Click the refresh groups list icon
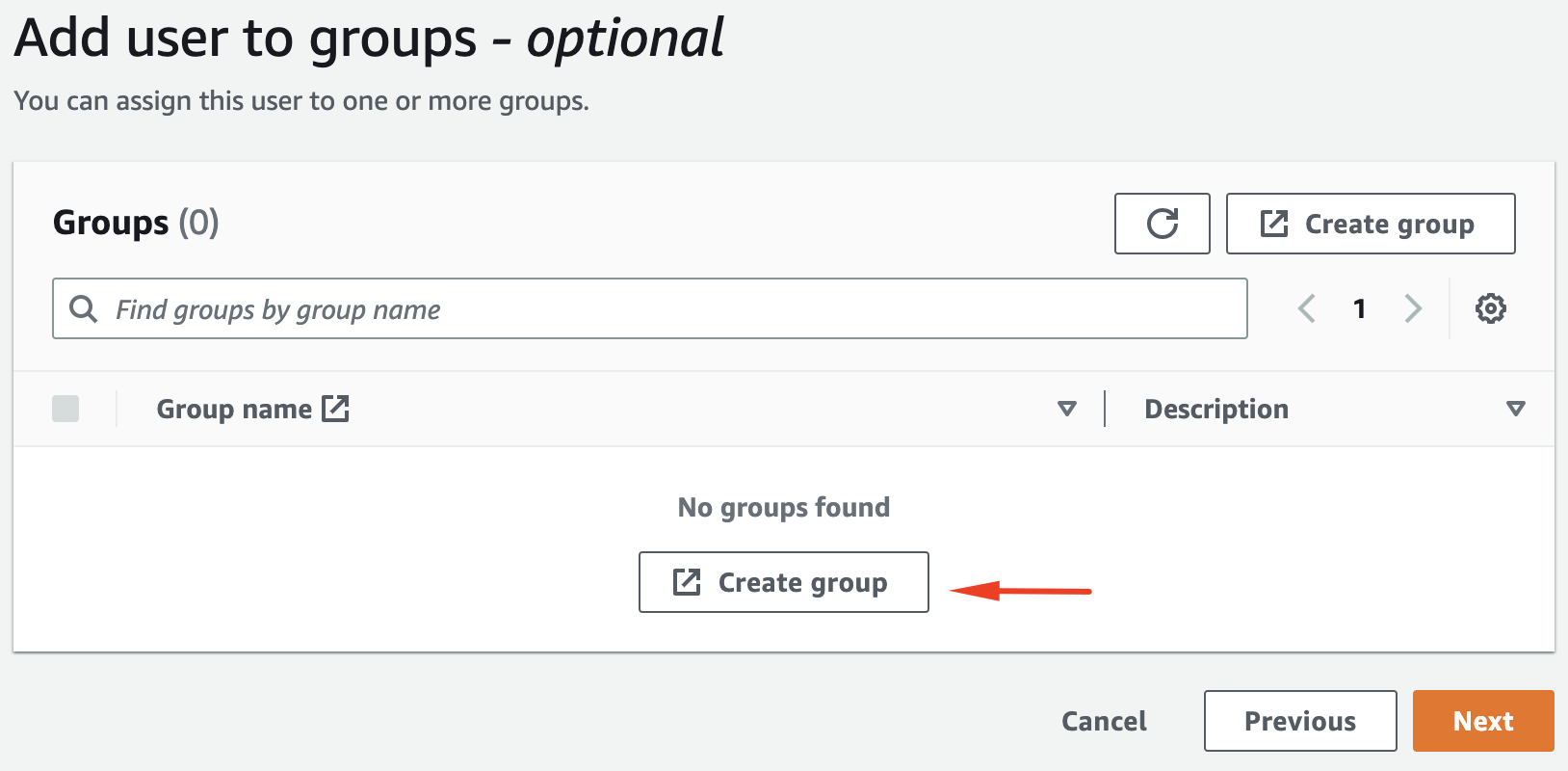This screenshot has width=1568, height=771. click(1162, 224)
